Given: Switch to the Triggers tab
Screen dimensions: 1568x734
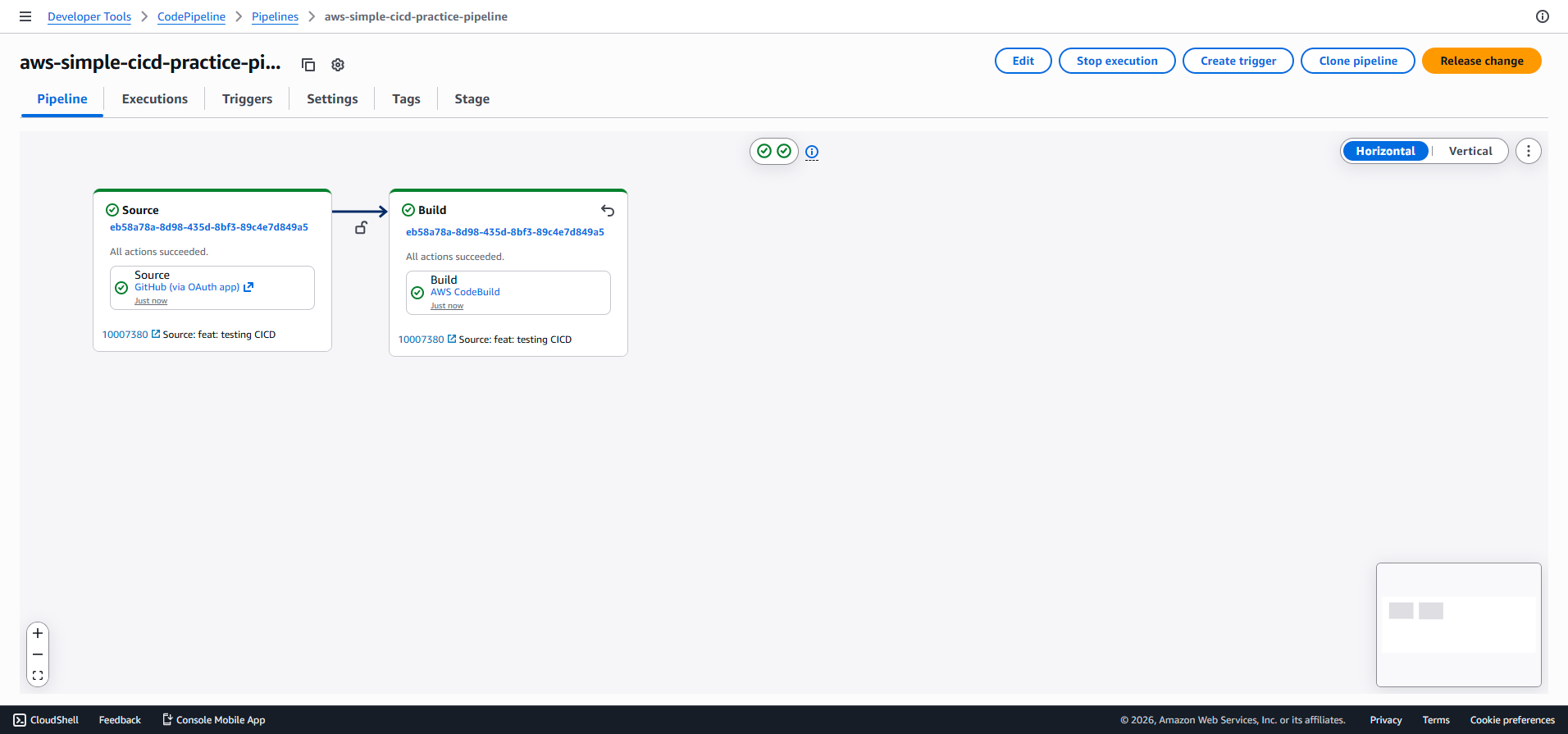Looking at the screenshot, I should [x=247, y=98].
